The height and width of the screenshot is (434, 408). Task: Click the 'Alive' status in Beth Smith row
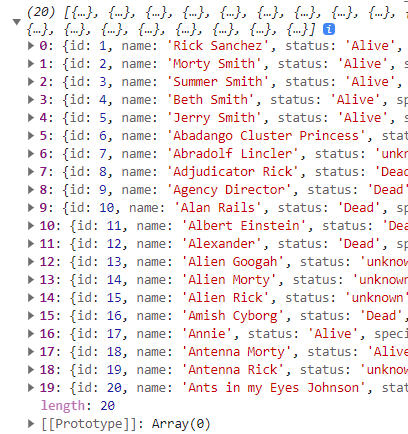click(x=355, y=100)
